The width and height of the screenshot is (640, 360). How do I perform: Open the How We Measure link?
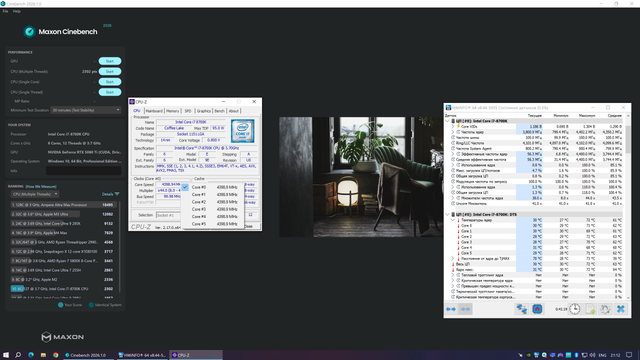tap(41, 187)
